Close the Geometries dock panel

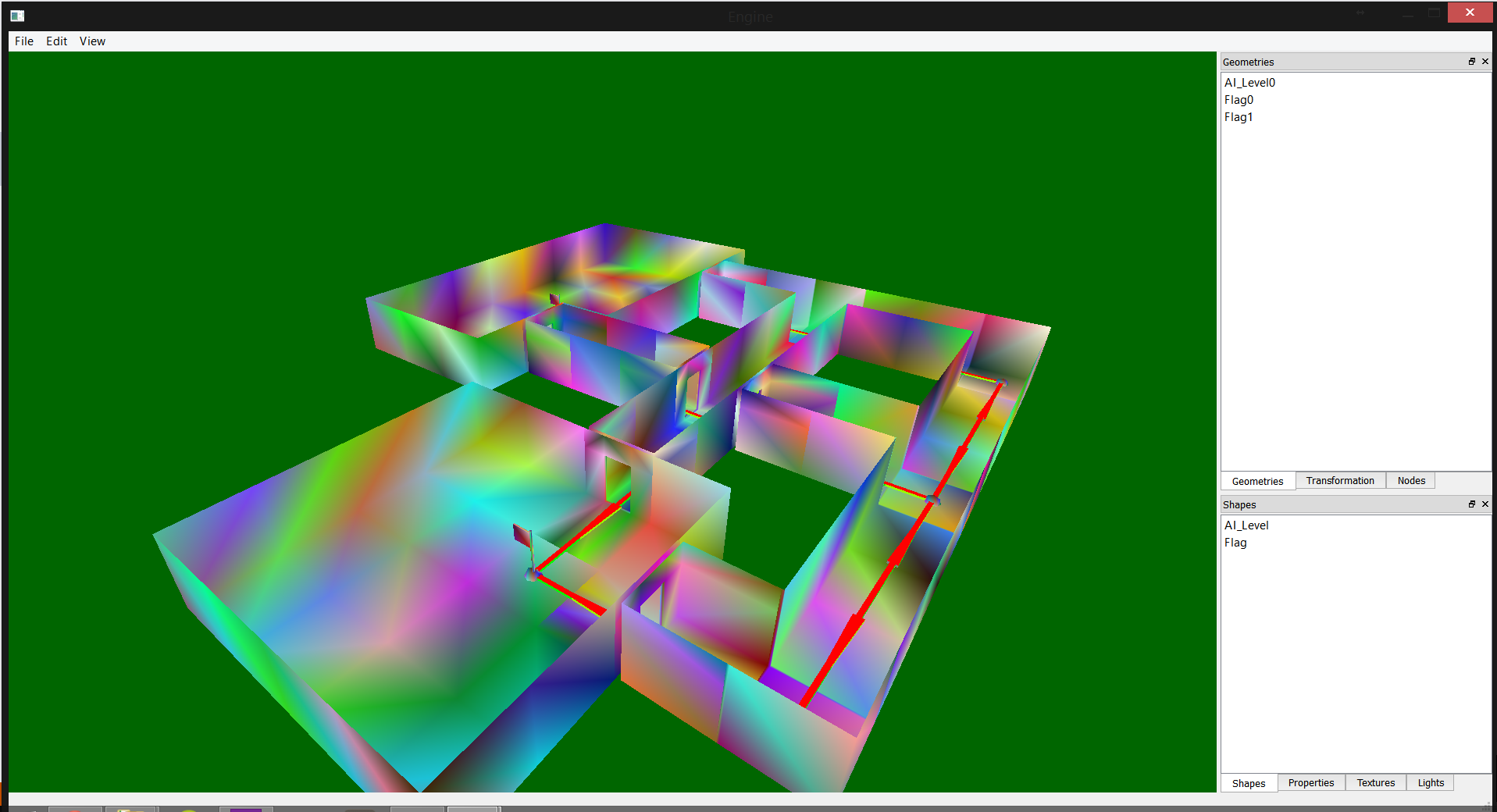click(x=1485, y=62)
